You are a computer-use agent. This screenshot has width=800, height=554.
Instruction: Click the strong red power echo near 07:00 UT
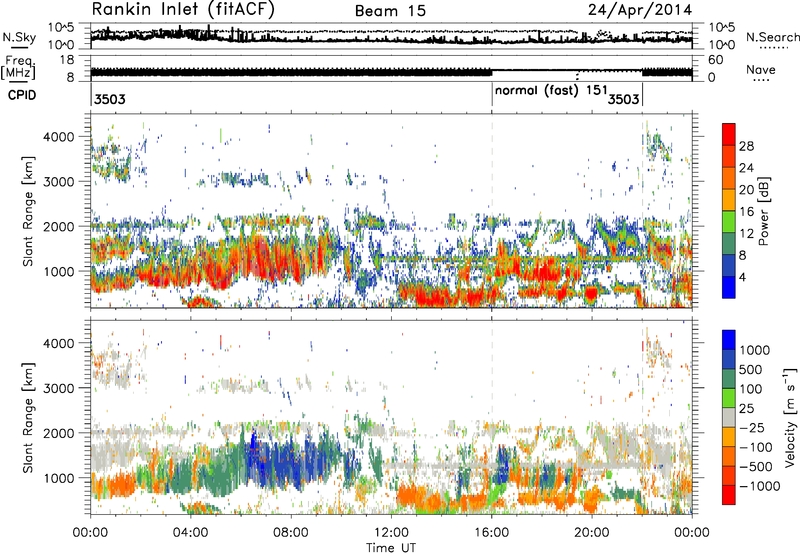265,260
